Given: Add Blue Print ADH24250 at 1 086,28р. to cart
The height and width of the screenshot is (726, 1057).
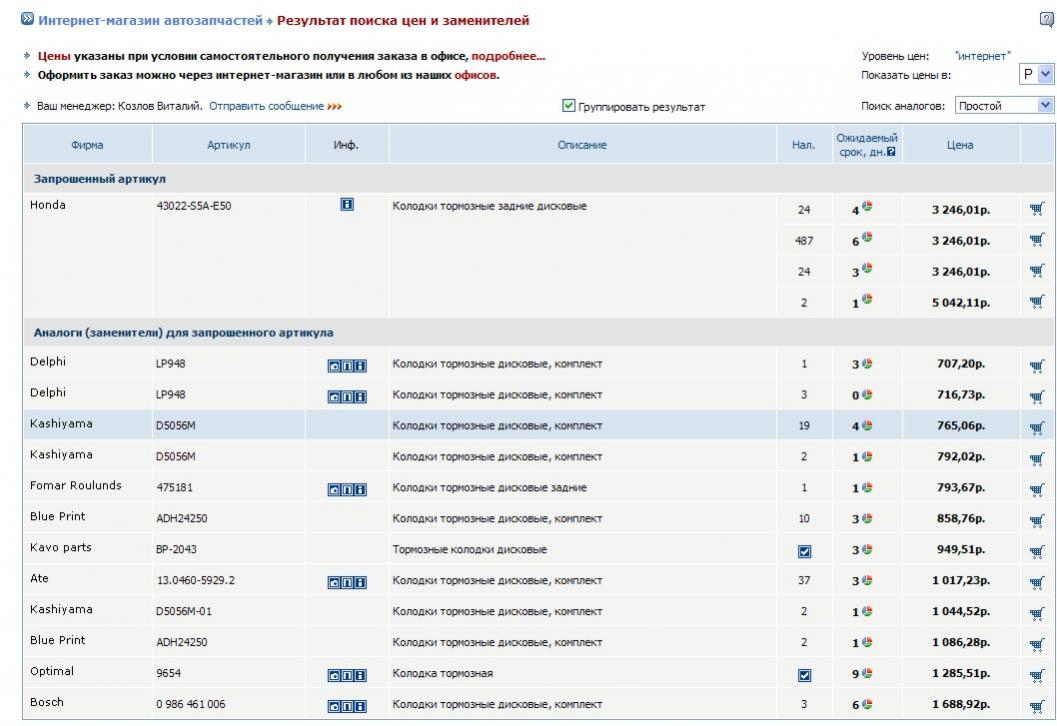Looking at the screenshot, I should [x=1037, y=644].
